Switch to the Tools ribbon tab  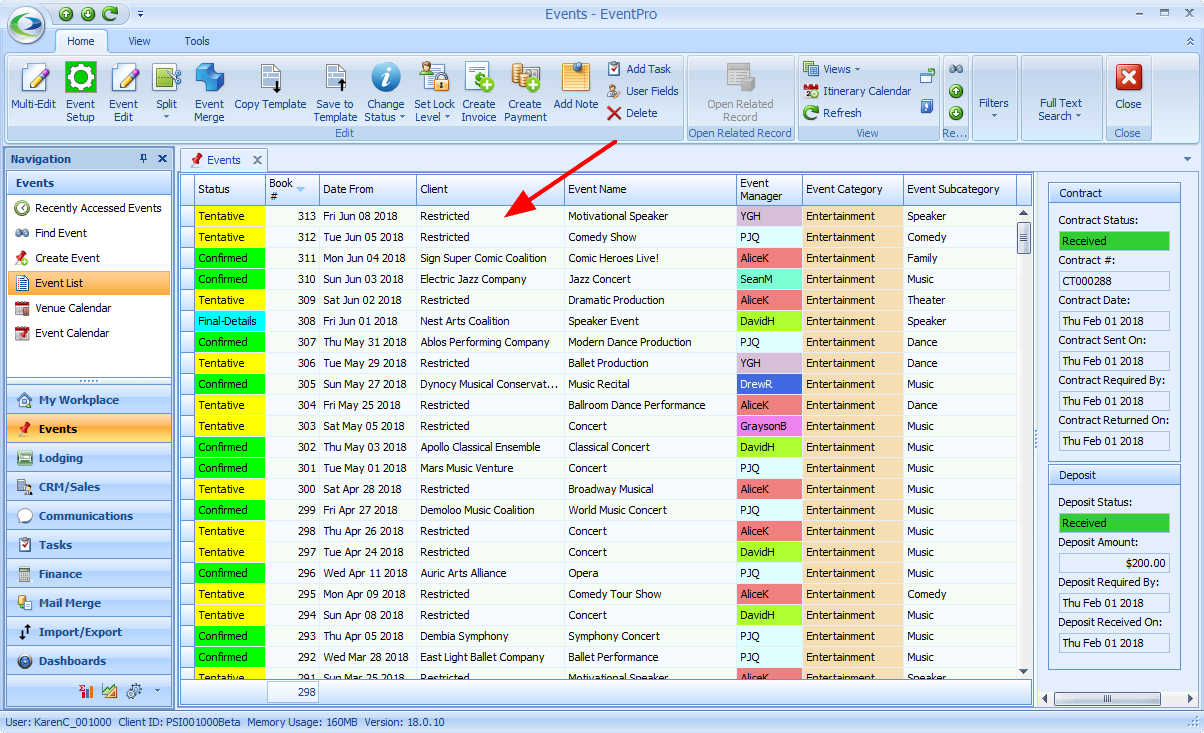pyautogui.click(x=197, y=41)
